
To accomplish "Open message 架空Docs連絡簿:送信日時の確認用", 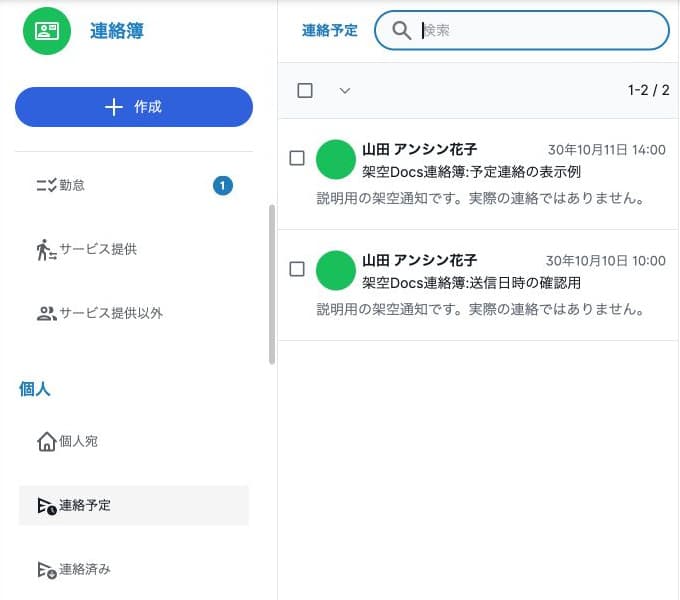I will (x=471, y=283).
